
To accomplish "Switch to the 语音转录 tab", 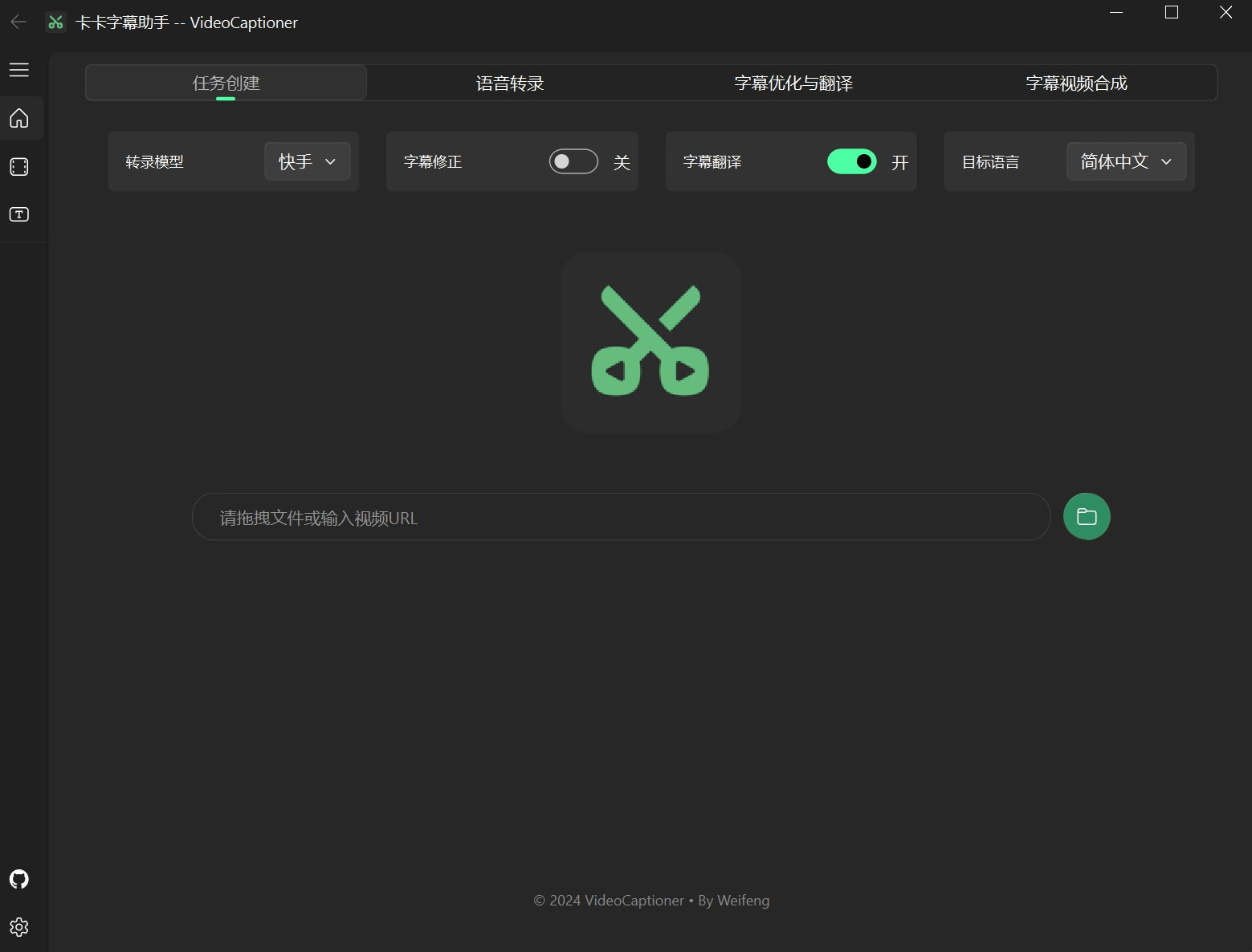I will coord(509,82).
